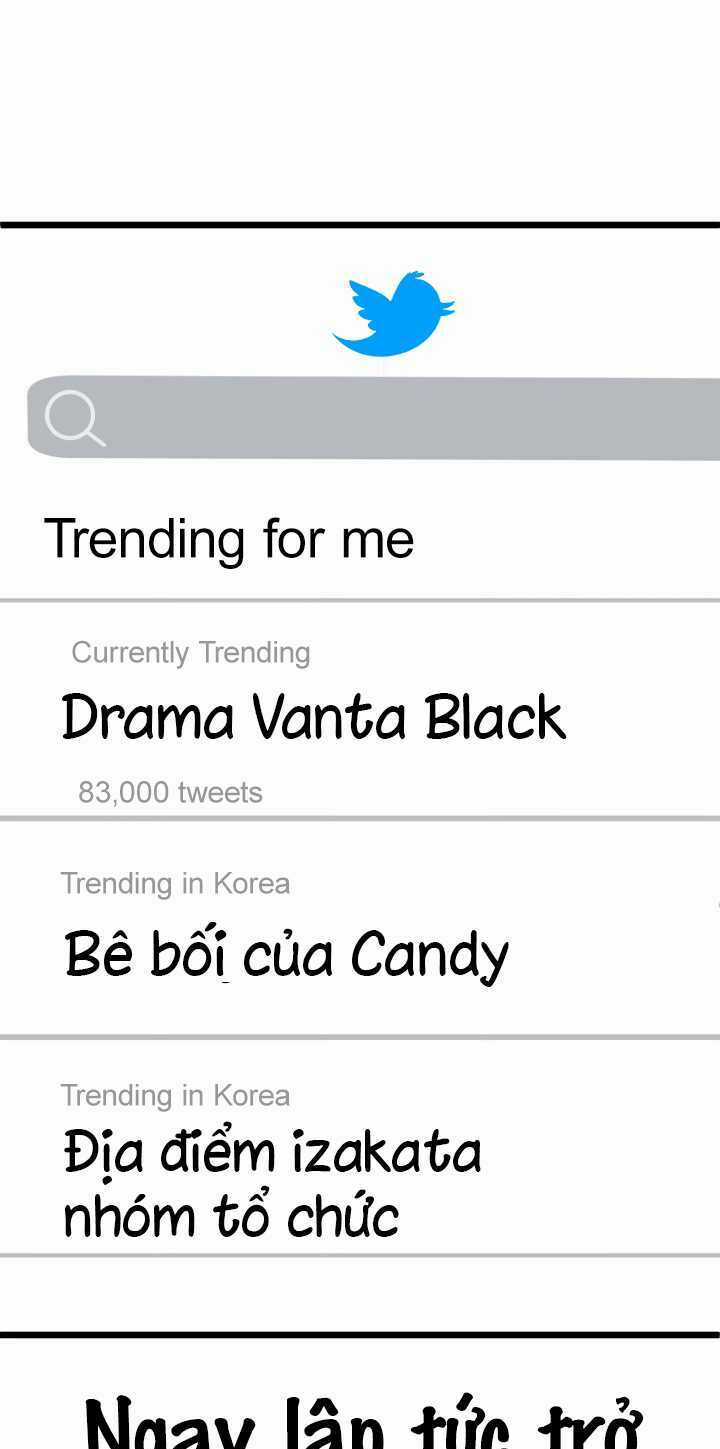Focus the gray search bar field
Image resolution: width=720 pixels, height=1449 pixels.
click(x=400, y=417)
